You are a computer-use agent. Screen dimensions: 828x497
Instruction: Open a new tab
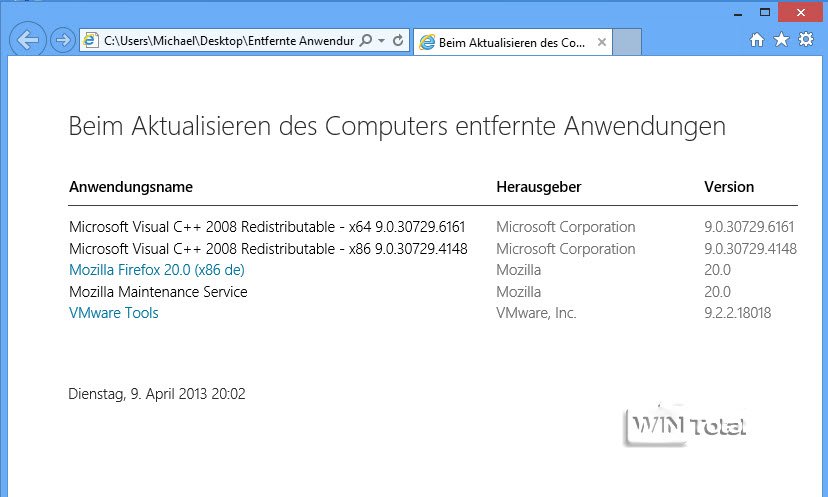626,42
